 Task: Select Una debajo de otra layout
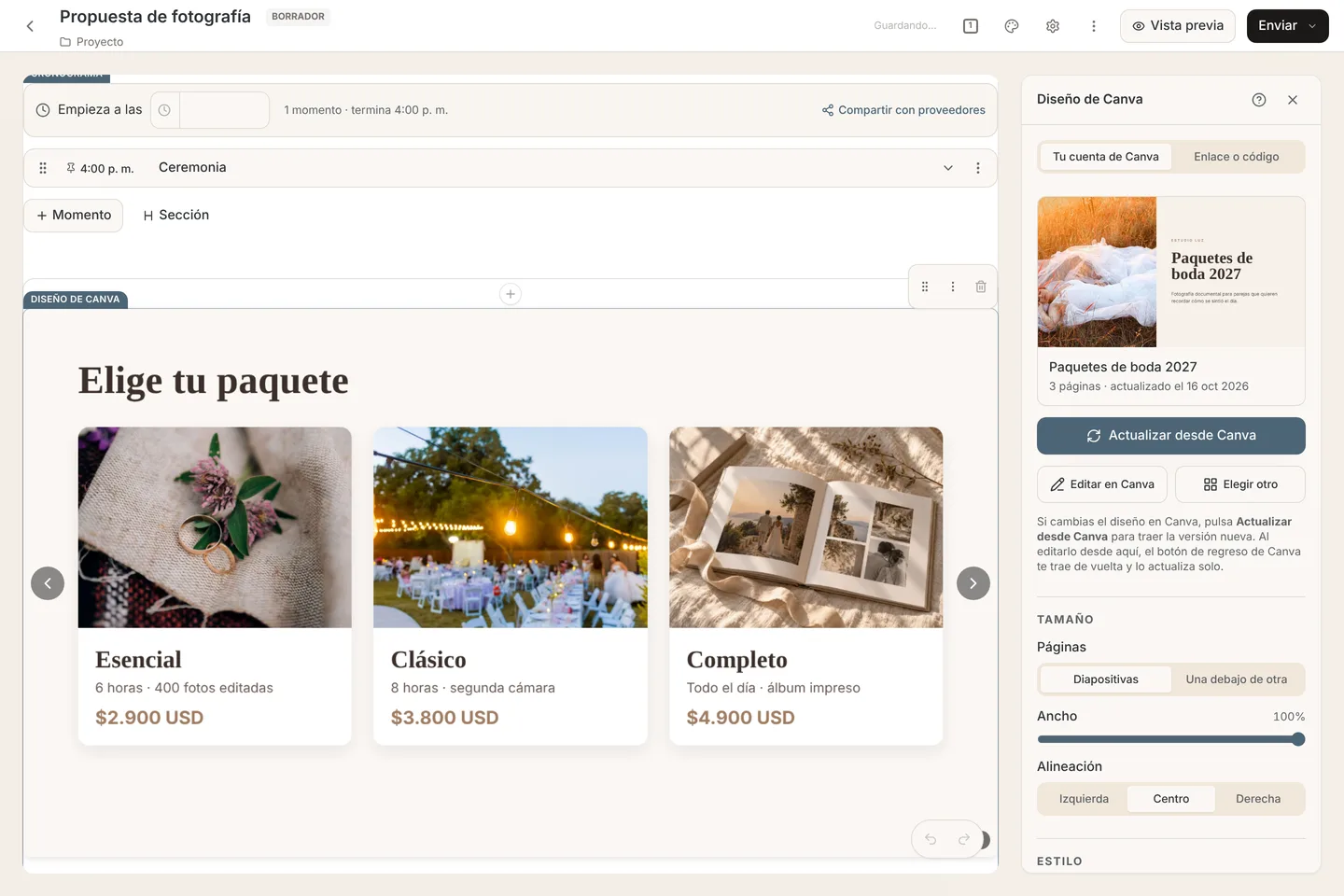pyautogui.click(x=1237, y=679)
